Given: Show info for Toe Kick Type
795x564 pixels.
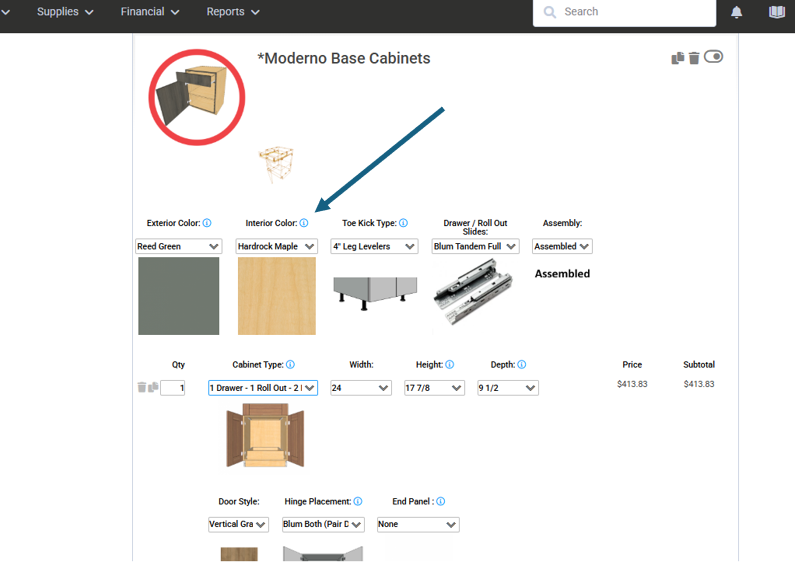Looking at the screenshot, I should point(403,223).
